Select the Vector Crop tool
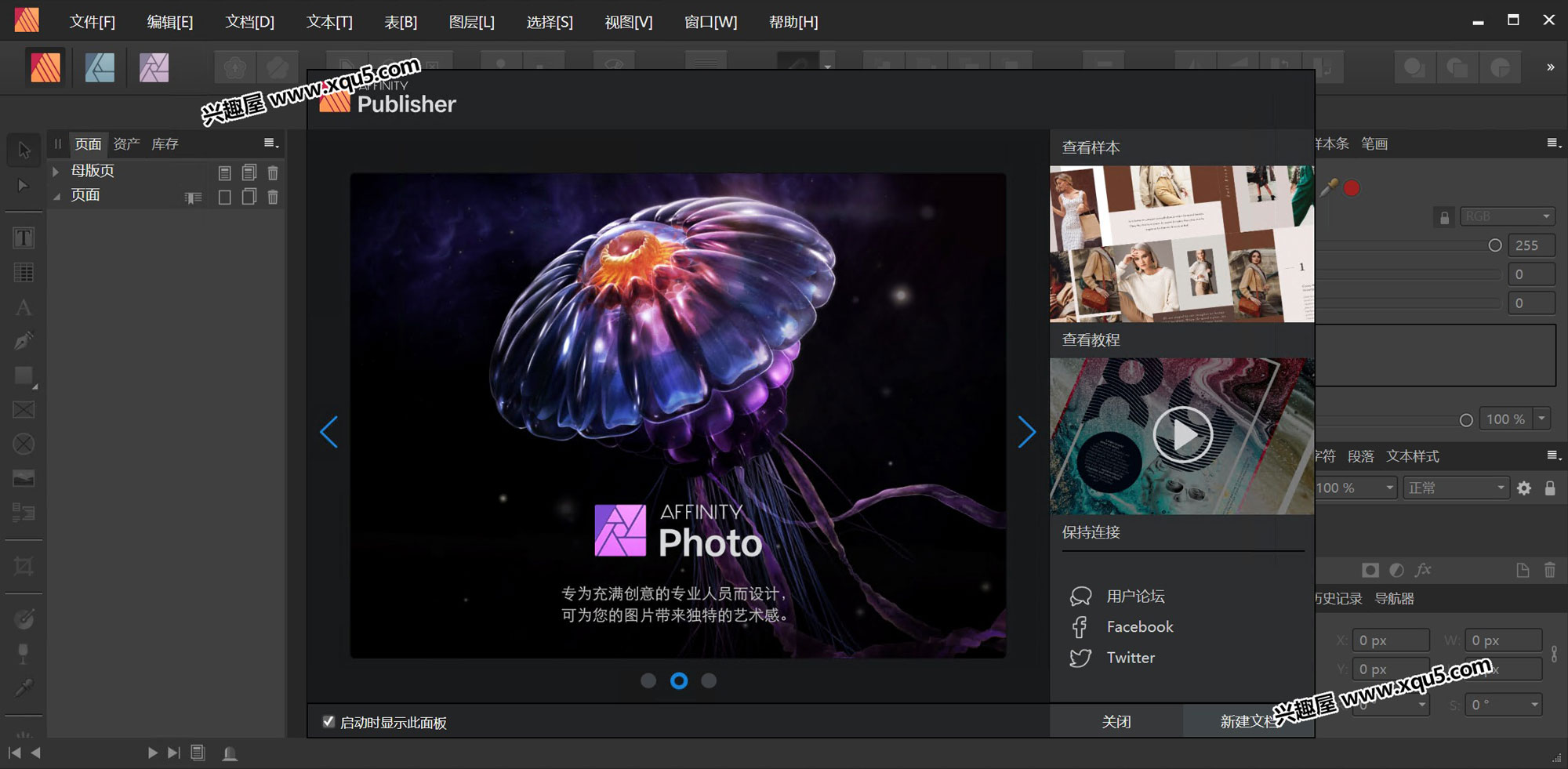Screen dimensions: 1568x769 (x=24, y=566)
